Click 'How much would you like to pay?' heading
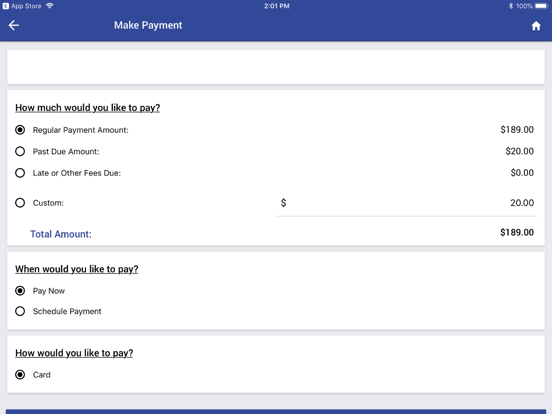The image size is (552, 414). pos(87,108)
